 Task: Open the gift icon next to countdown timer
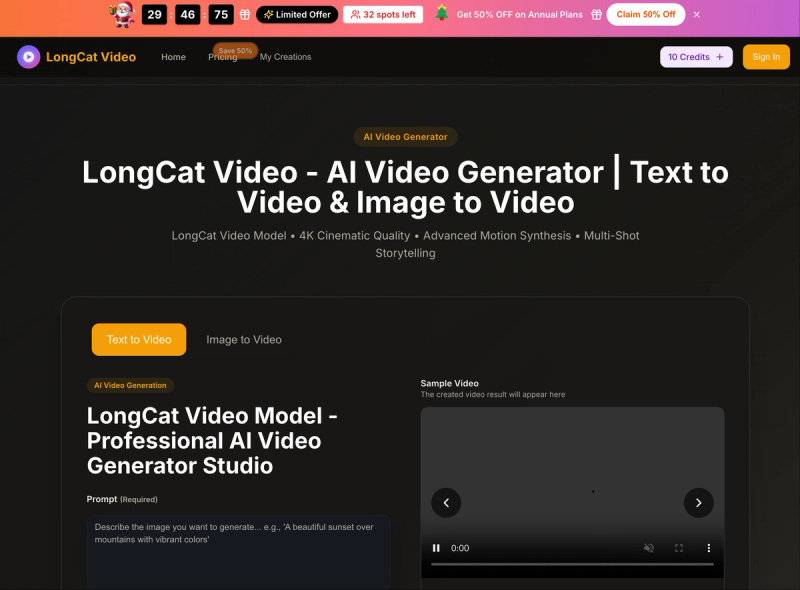point(243,15)
